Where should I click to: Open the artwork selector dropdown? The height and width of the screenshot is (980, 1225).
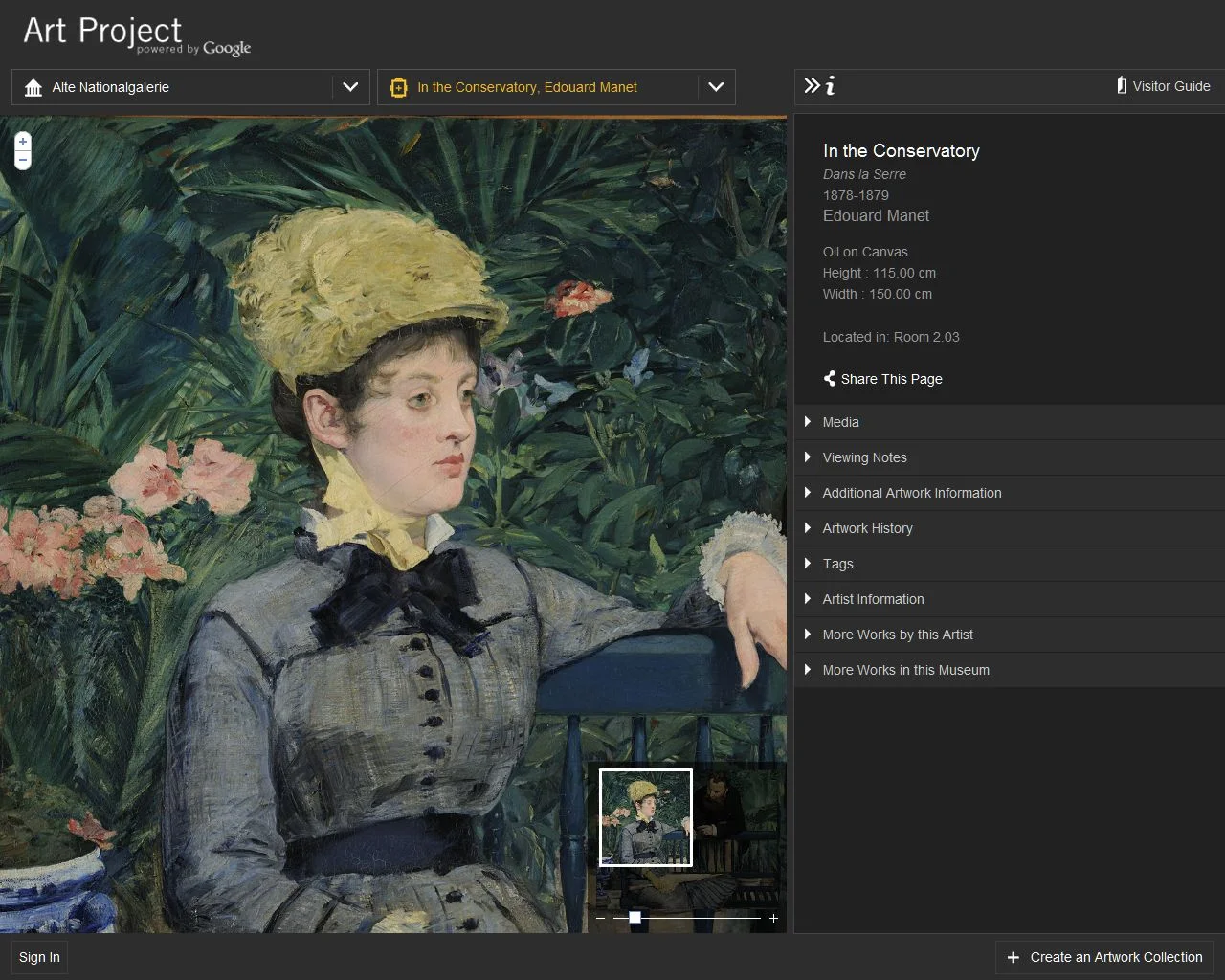point(716,86)
